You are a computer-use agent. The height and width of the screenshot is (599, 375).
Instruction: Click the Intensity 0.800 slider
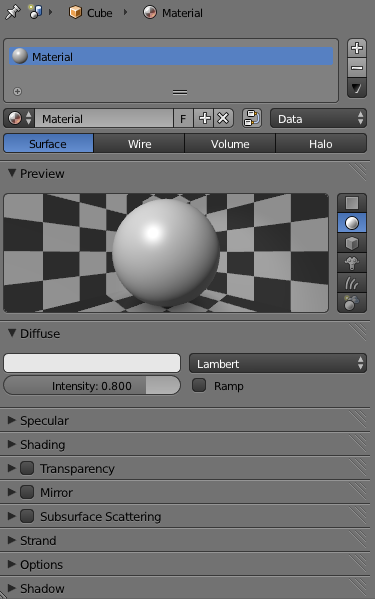[x=92, y=385]
